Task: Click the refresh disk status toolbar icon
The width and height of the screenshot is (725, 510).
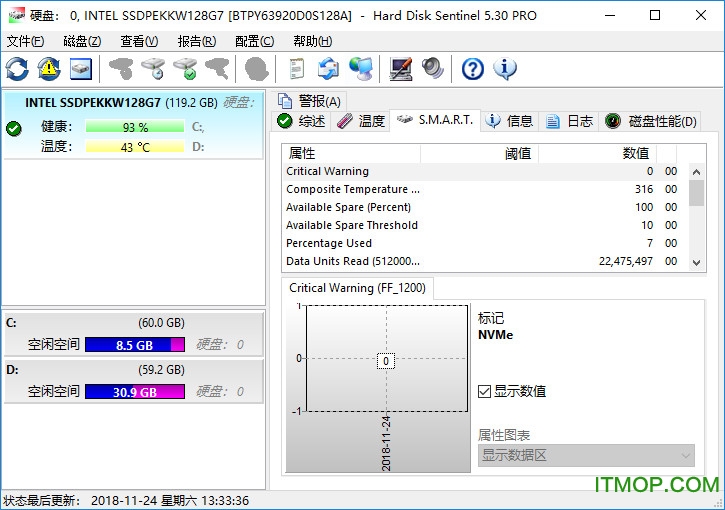Action: click(x=17, y=69)
